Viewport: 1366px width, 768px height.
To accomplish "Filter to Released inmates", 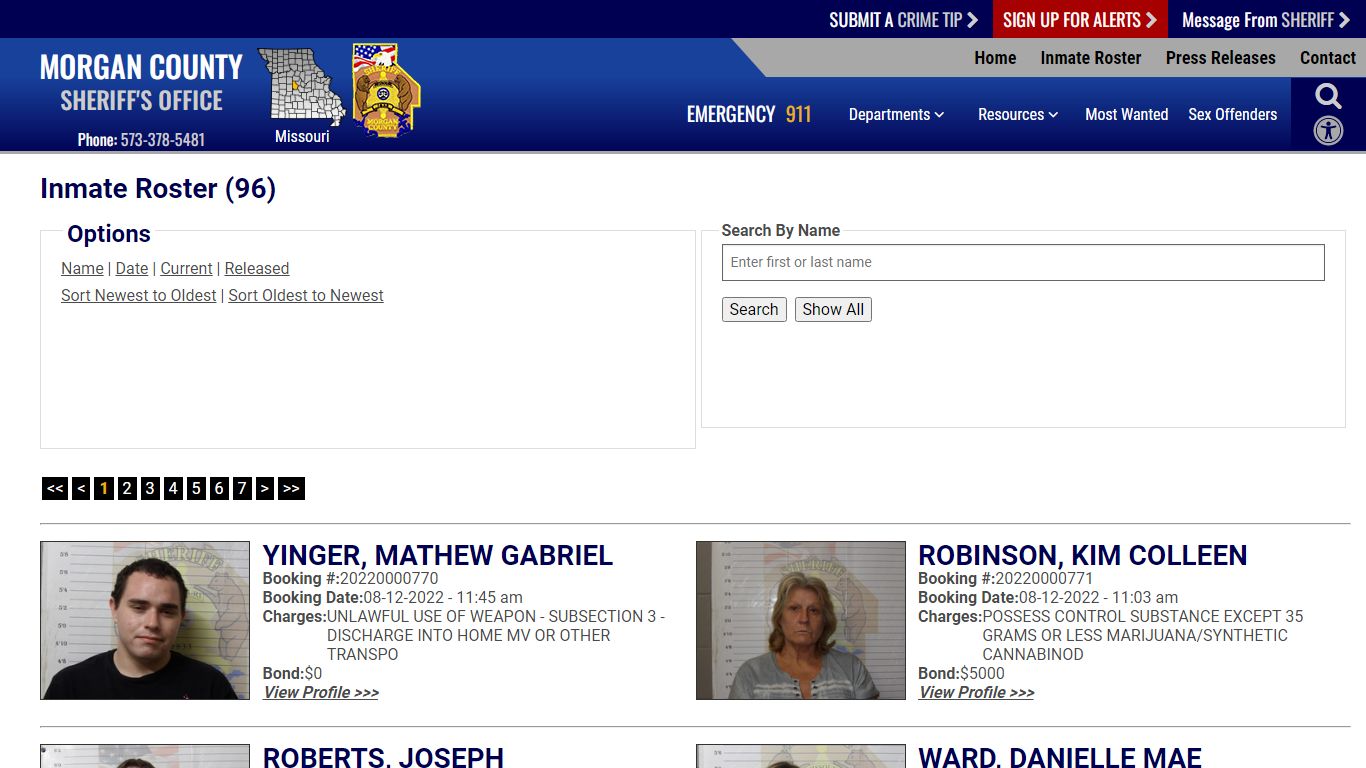I will [257, 268].
